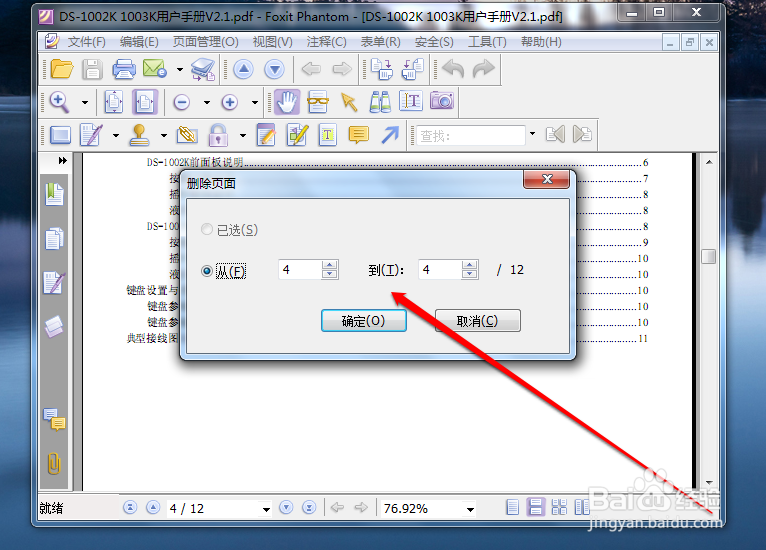Decrease the 到(T) page value stepper
Image resolution: width=766 pixels, height=550 pixels.
click(x=469, y=274)
